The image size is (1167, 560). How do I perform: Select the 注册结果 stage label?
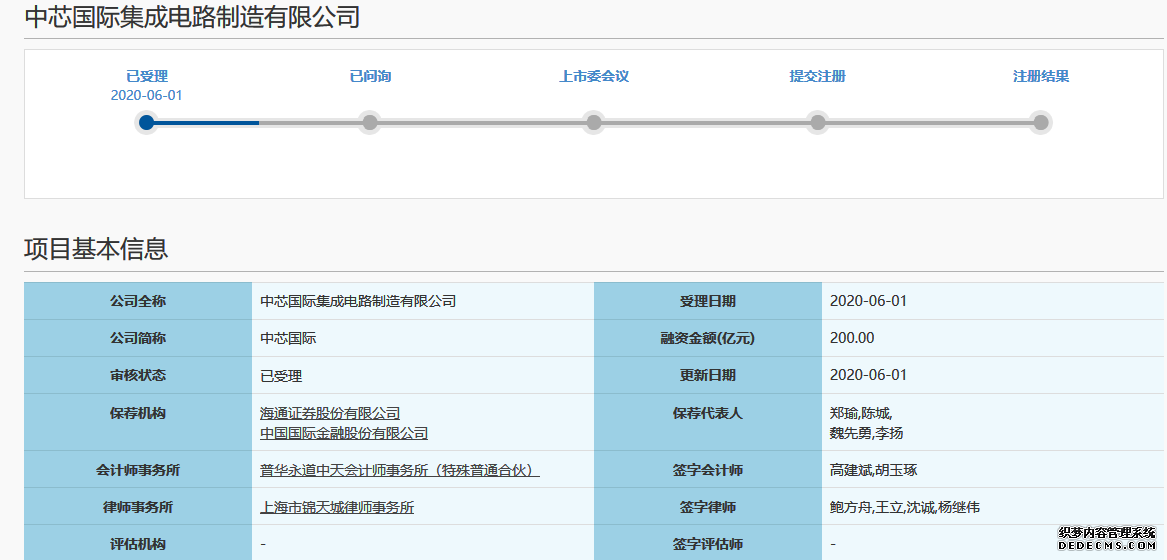click(1040, 76)
